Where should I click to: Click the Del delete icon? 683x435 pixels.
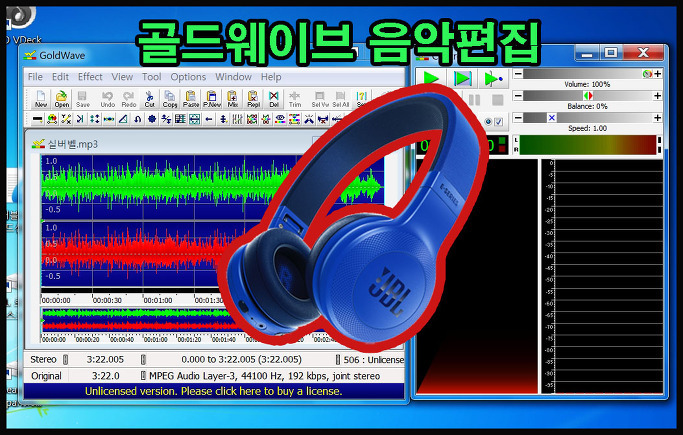point(274,99)
